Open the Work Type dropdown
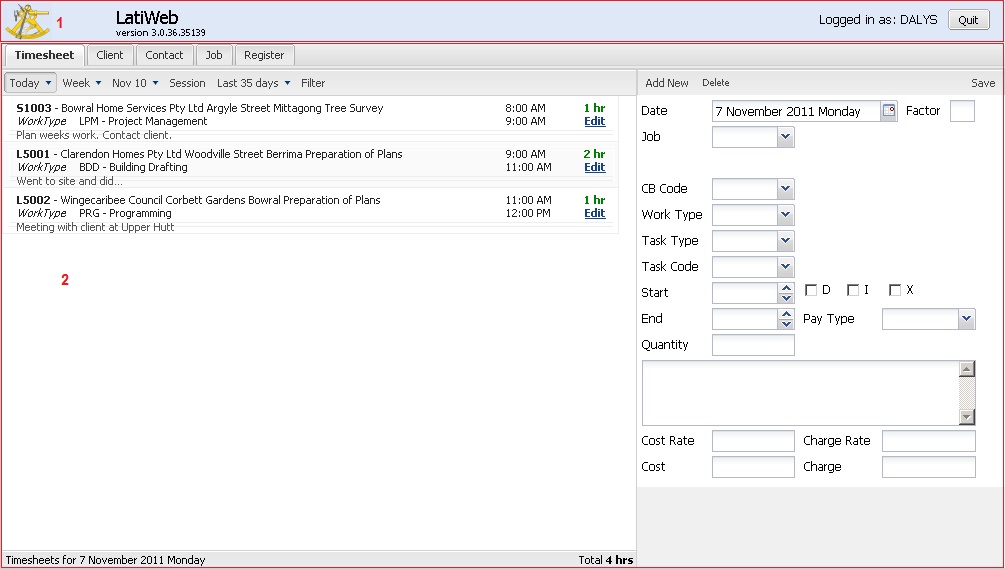Screen dimensions: 1005x569 coord(785,215)
